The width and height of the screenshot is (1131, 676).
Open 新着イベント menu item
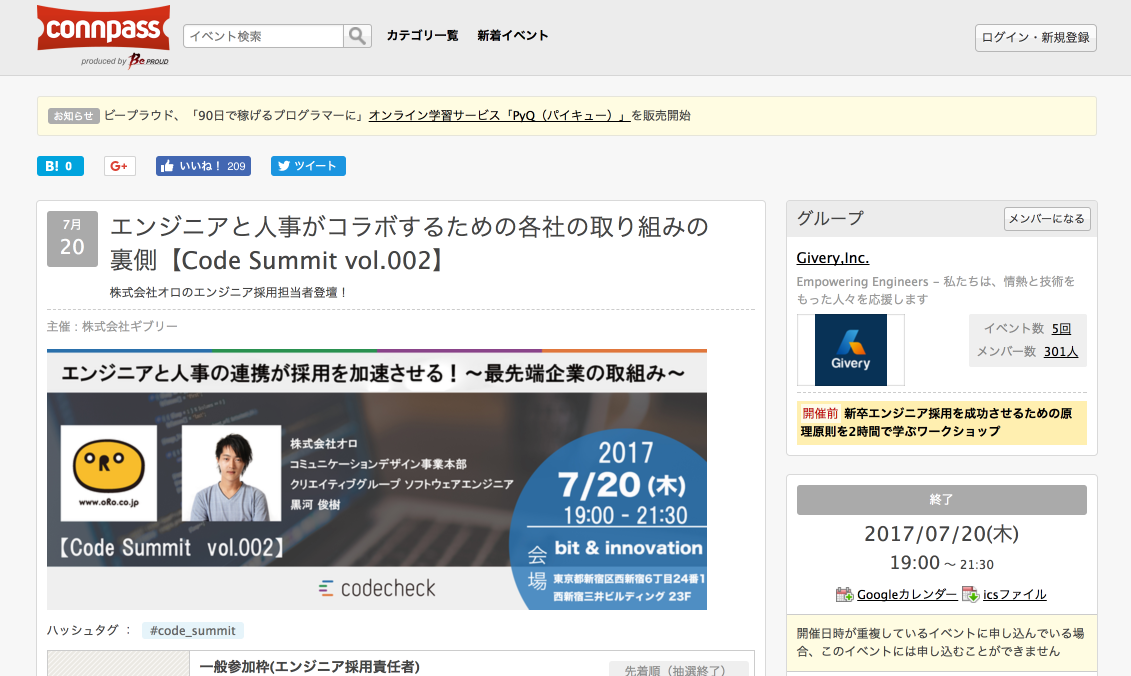click(x=513, y=35)
